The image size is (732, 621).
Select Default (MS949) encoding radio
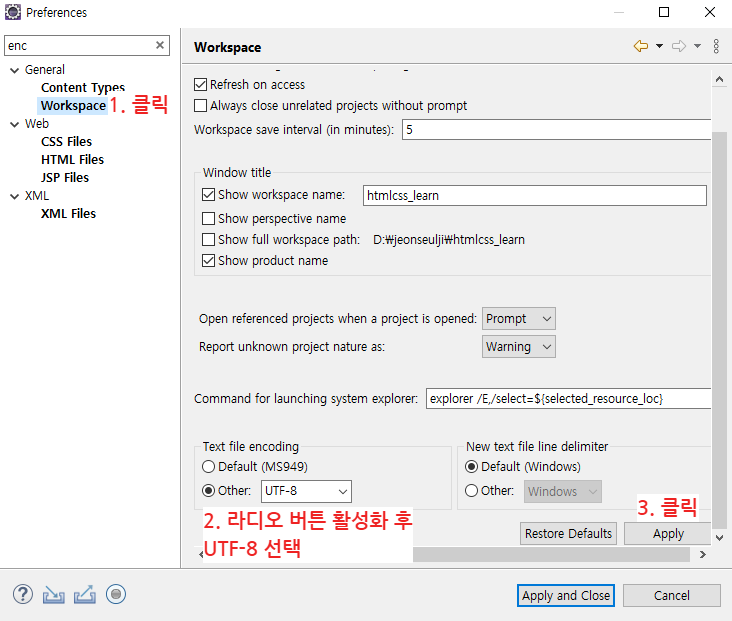tap(208, 466)
